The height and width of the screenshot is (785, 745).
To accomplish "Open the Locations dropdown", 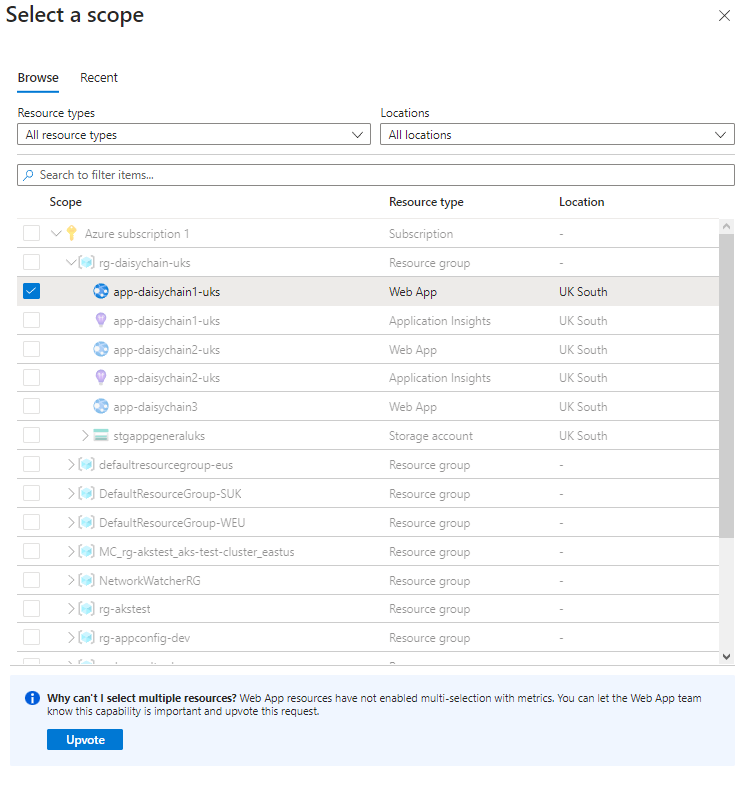I will pyautogui.click(x=557, y=135).
